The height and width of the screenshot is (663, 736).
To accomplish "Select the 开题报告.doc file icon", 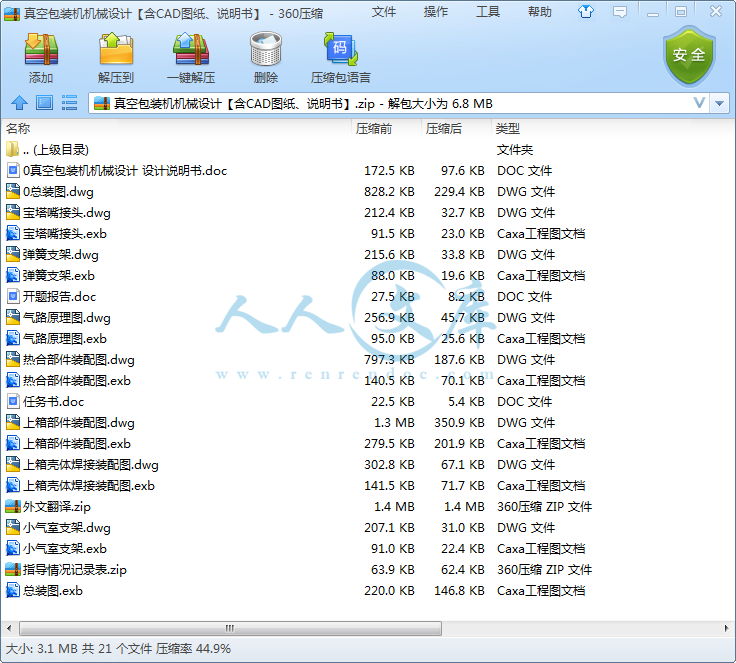I will tap(13, 296).
